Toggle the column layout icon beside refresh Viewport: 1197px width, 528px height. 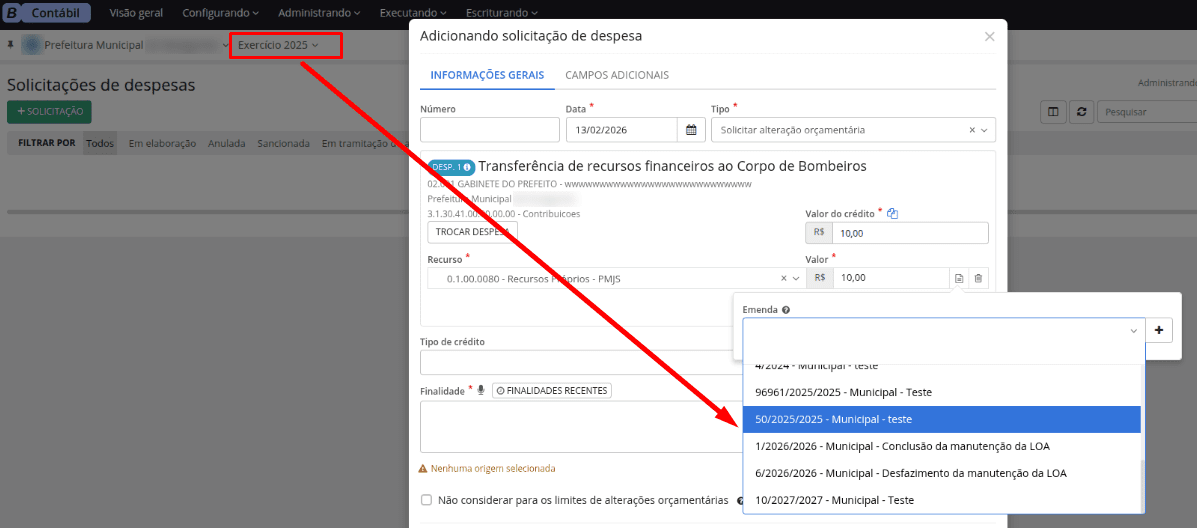(1052, 112)
